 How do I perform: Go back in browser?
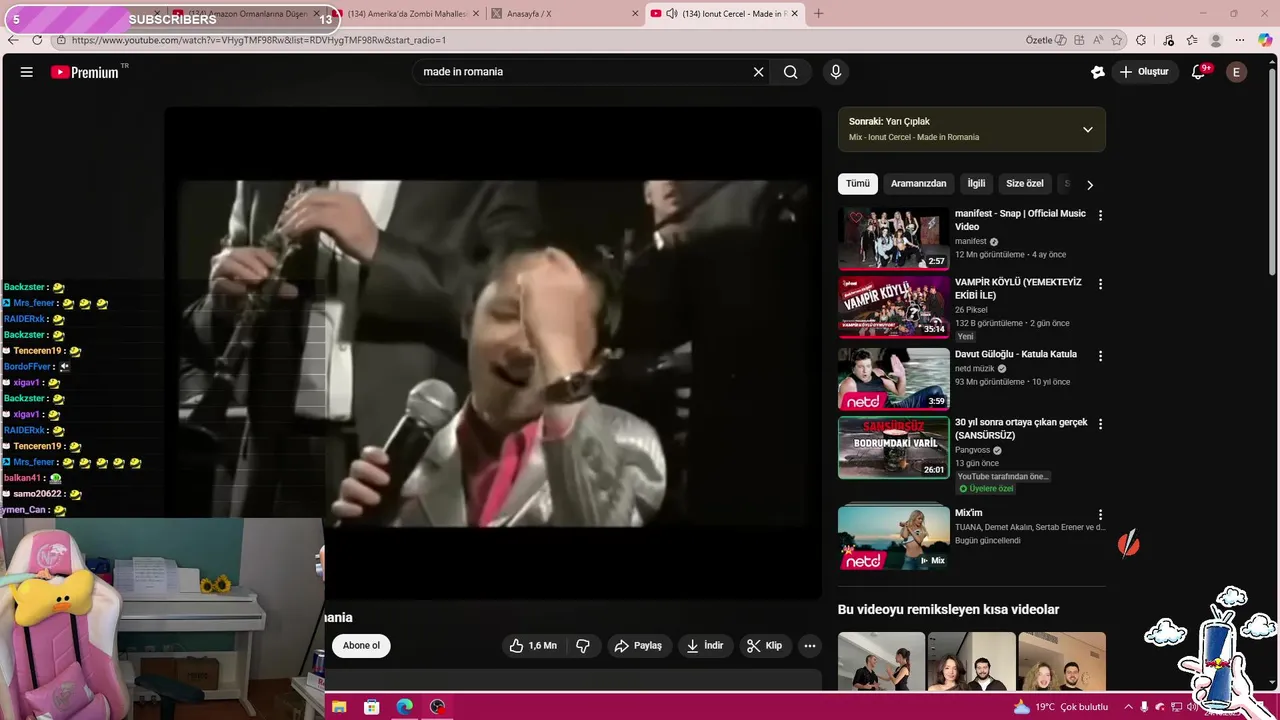click(13, 40)
